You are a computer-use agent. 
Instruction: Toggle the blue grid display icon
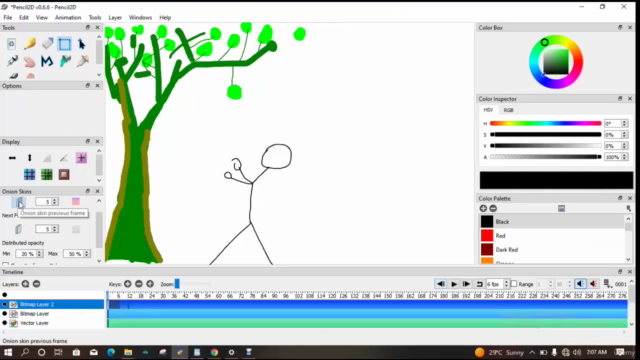(x=29, y=175)
